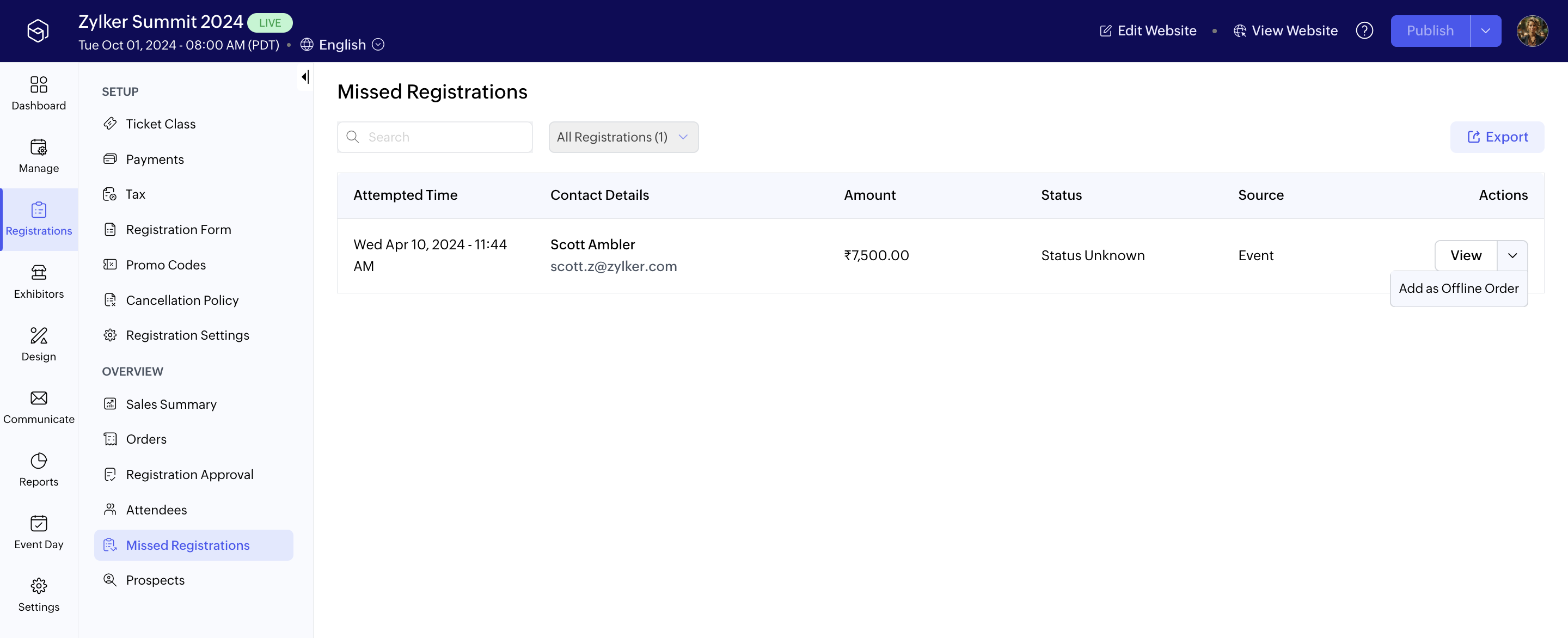Toggle the View button dropdown arrow

click(x=1512, y=256)
